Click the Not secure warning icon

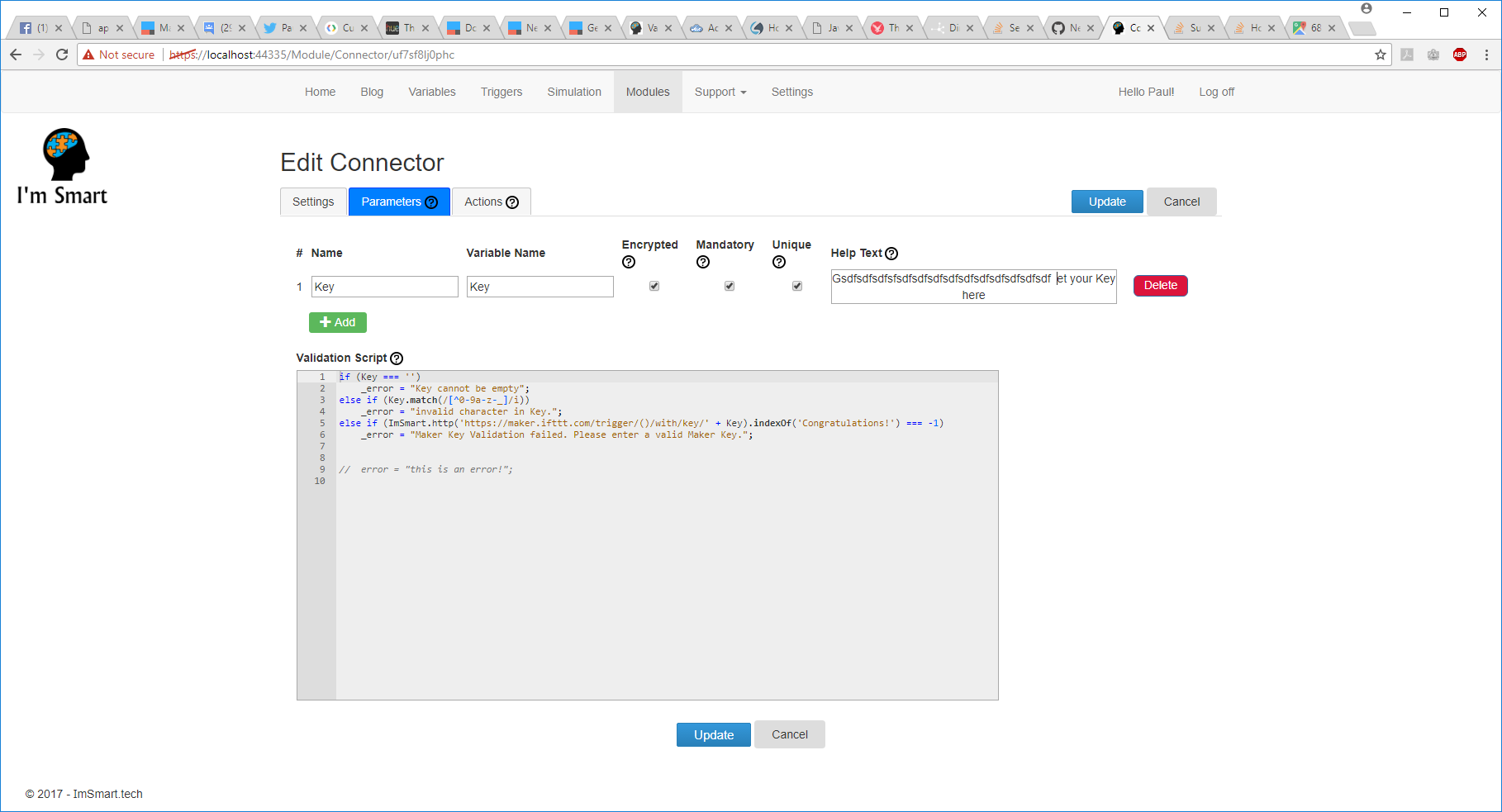click(88, 55)
